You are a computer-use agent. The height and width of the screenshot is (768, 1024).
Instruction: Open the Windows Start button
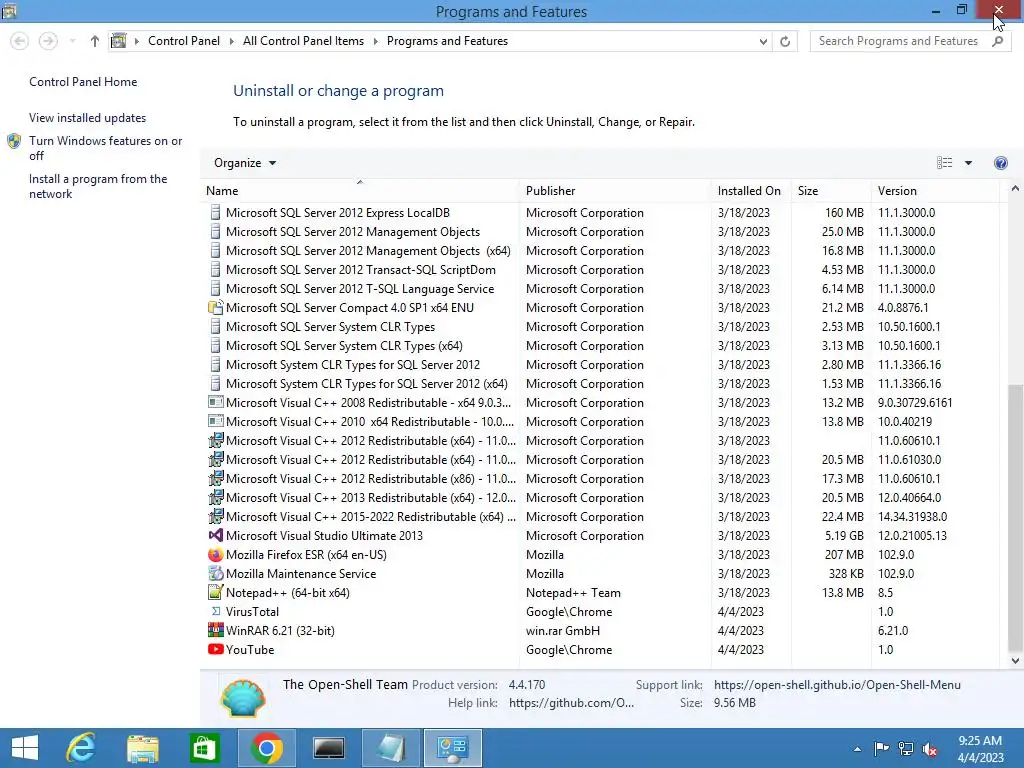pos(25,748)
